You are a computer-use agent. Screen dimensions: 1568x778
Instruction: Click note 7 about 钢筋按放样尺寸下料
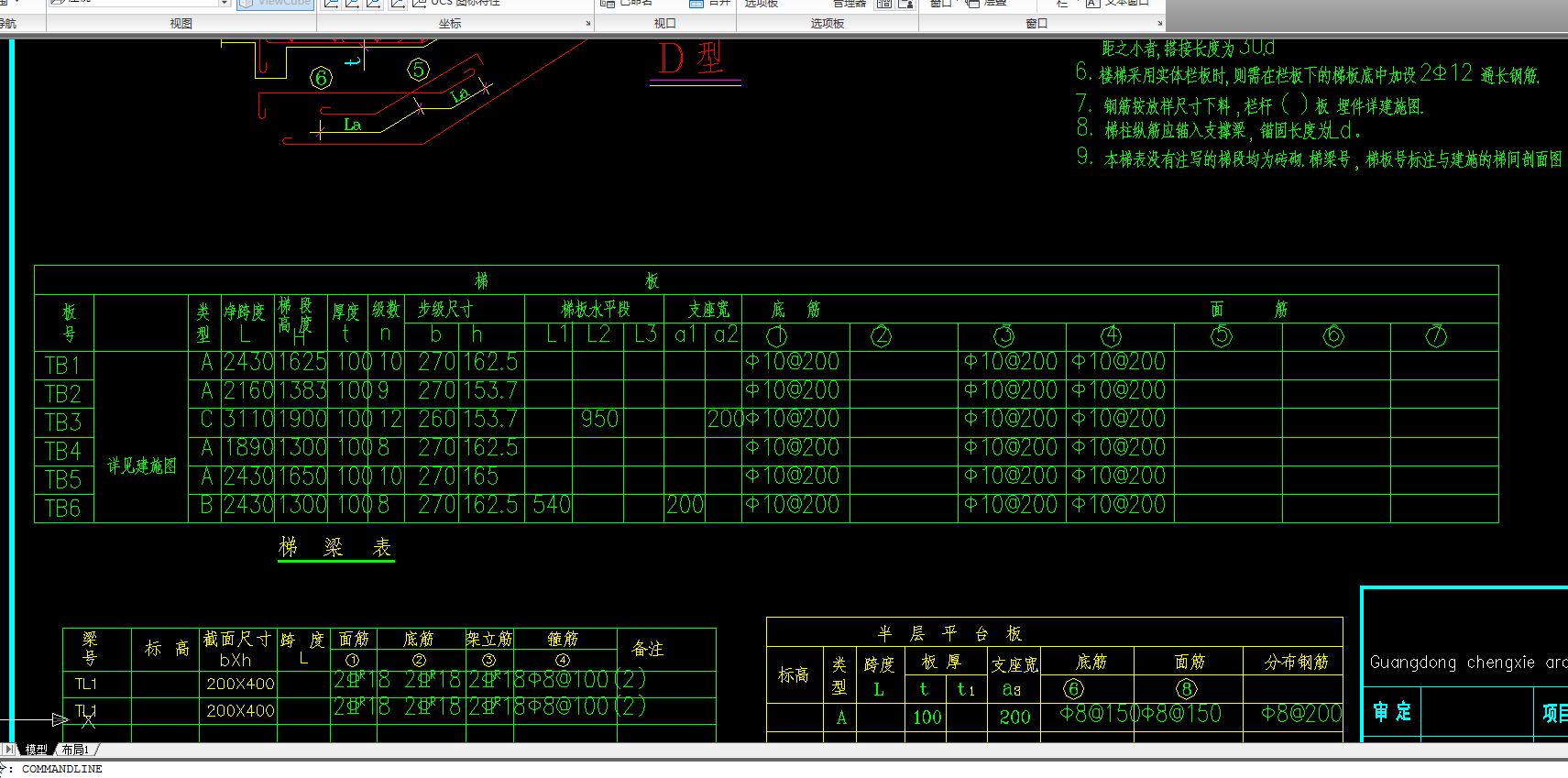[x=1250, y=104]
